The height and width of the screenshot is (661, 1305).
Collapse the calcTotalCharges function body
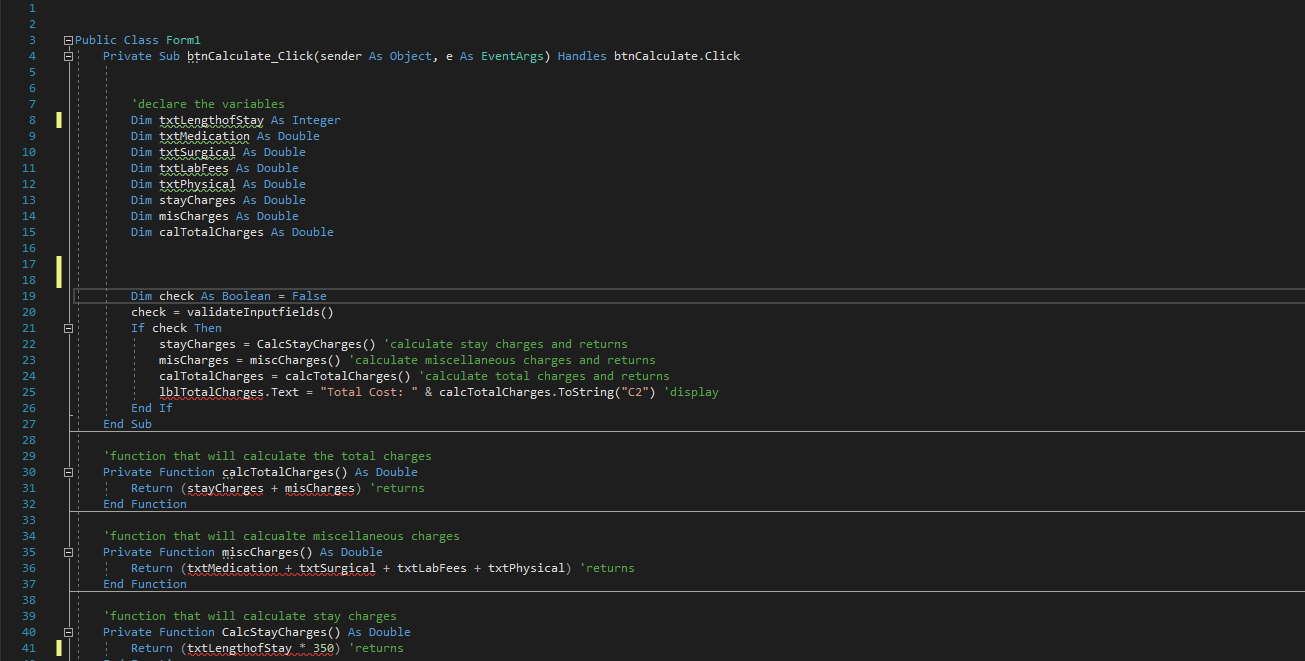pos(67,471)
